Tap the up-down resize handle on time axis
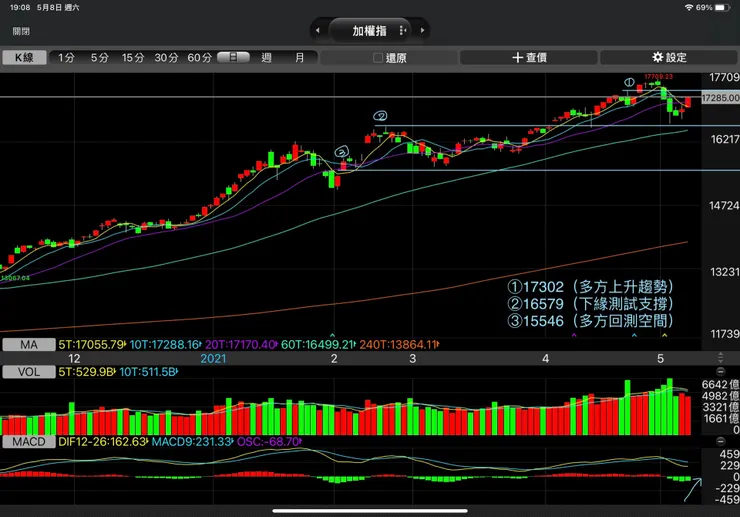Screen dimensions: 740x517 point(721,358)
